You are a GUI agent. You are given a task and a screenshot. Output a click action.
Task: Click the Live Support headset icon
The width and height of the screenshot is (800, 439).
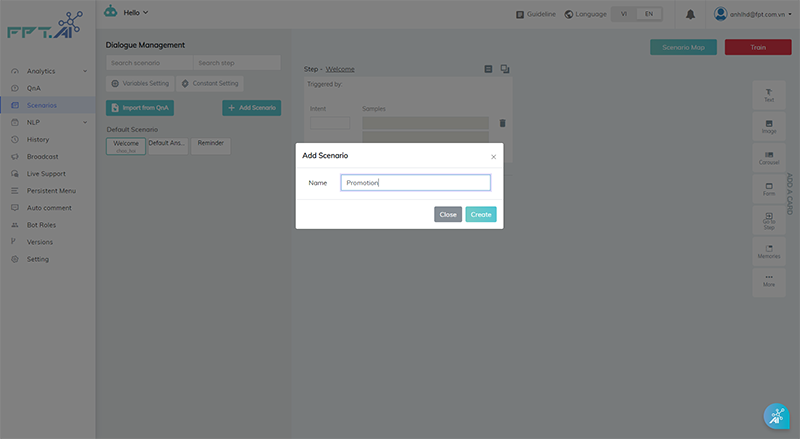tap(15, 174)
